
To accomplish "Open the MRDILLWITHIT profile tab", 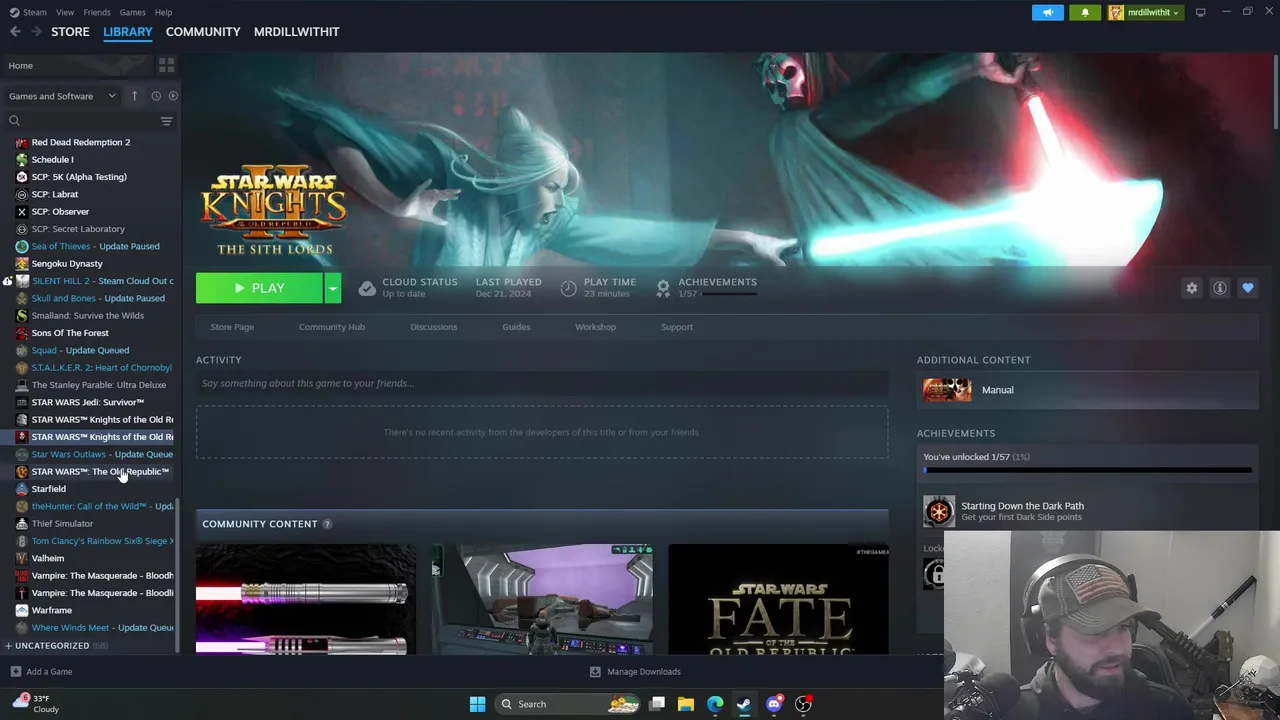I will point(296,32).
